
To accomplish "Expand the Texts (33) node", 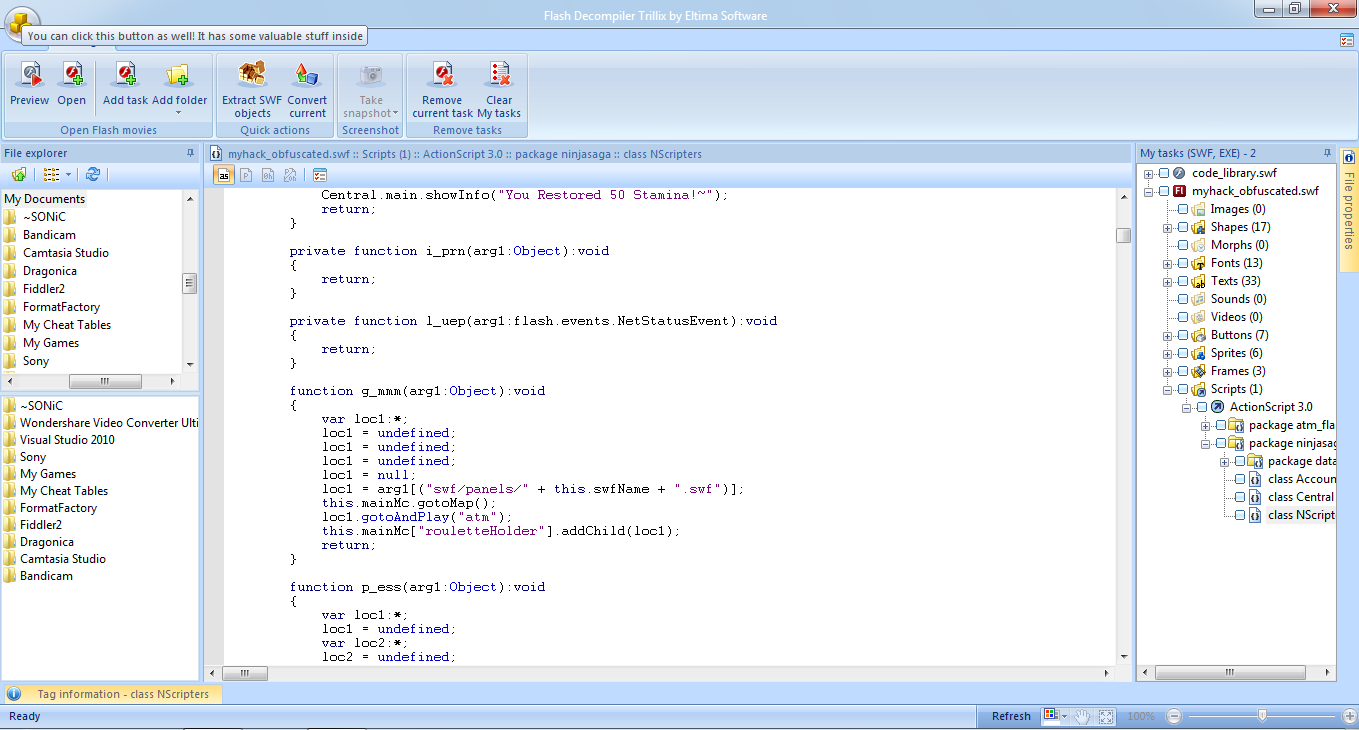I will (1168, 281).
